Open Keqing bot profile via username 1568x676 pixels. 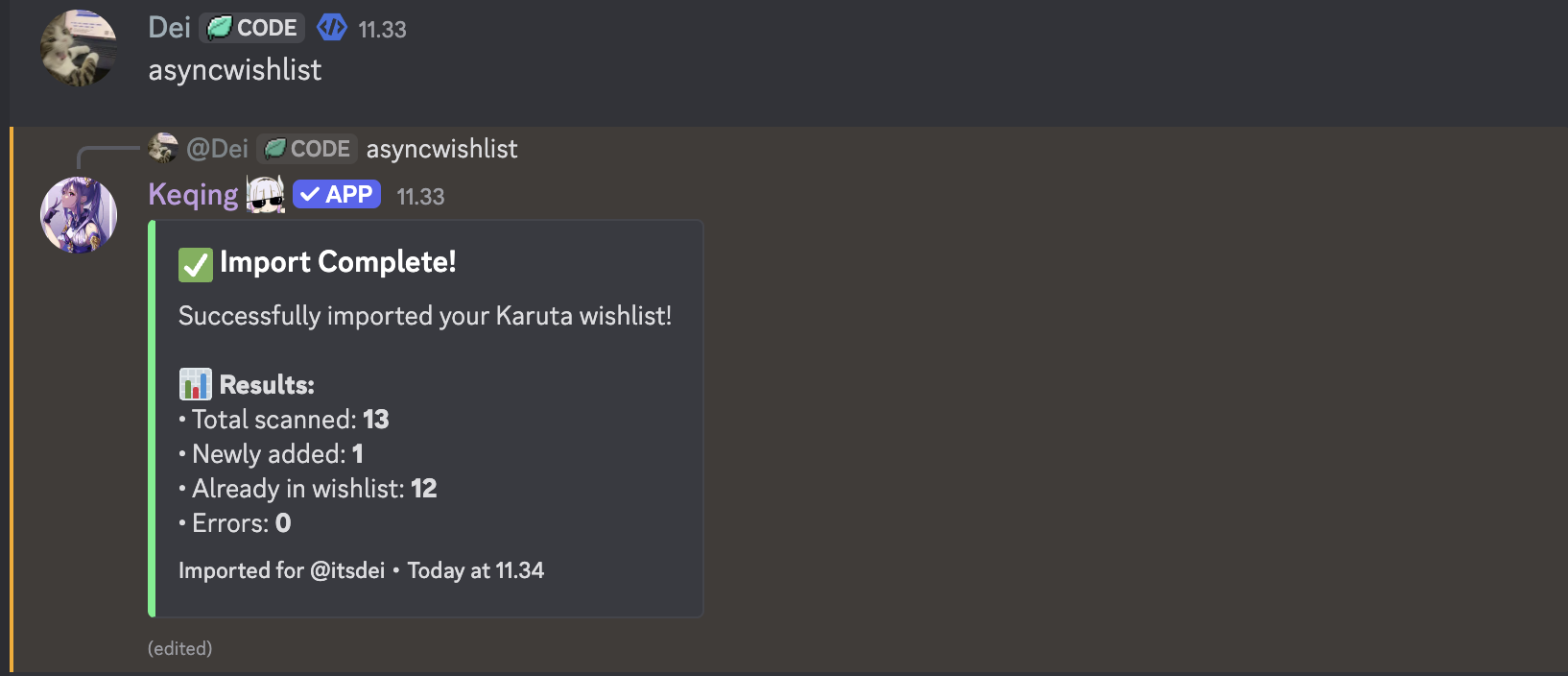pos(193,195)
